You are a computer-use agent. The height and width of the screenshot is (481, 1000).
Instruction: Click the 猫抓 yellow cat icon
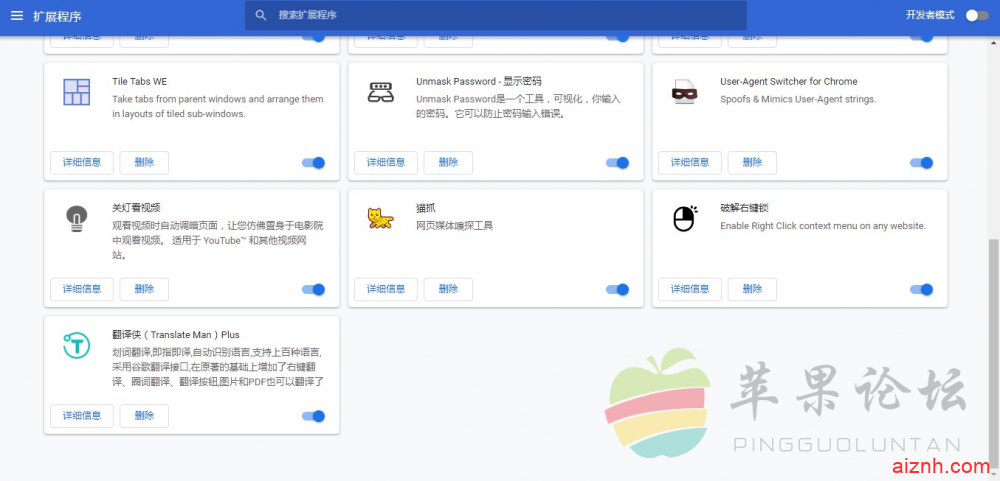tap(380, 218)
